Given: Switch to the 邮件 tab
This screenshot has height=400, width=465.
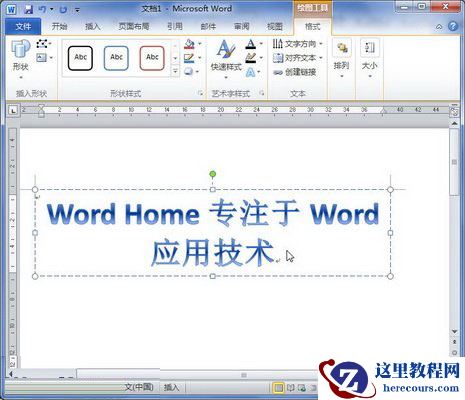Looking at the screenshot, I should pyautogui.click(x=208, y=26).
